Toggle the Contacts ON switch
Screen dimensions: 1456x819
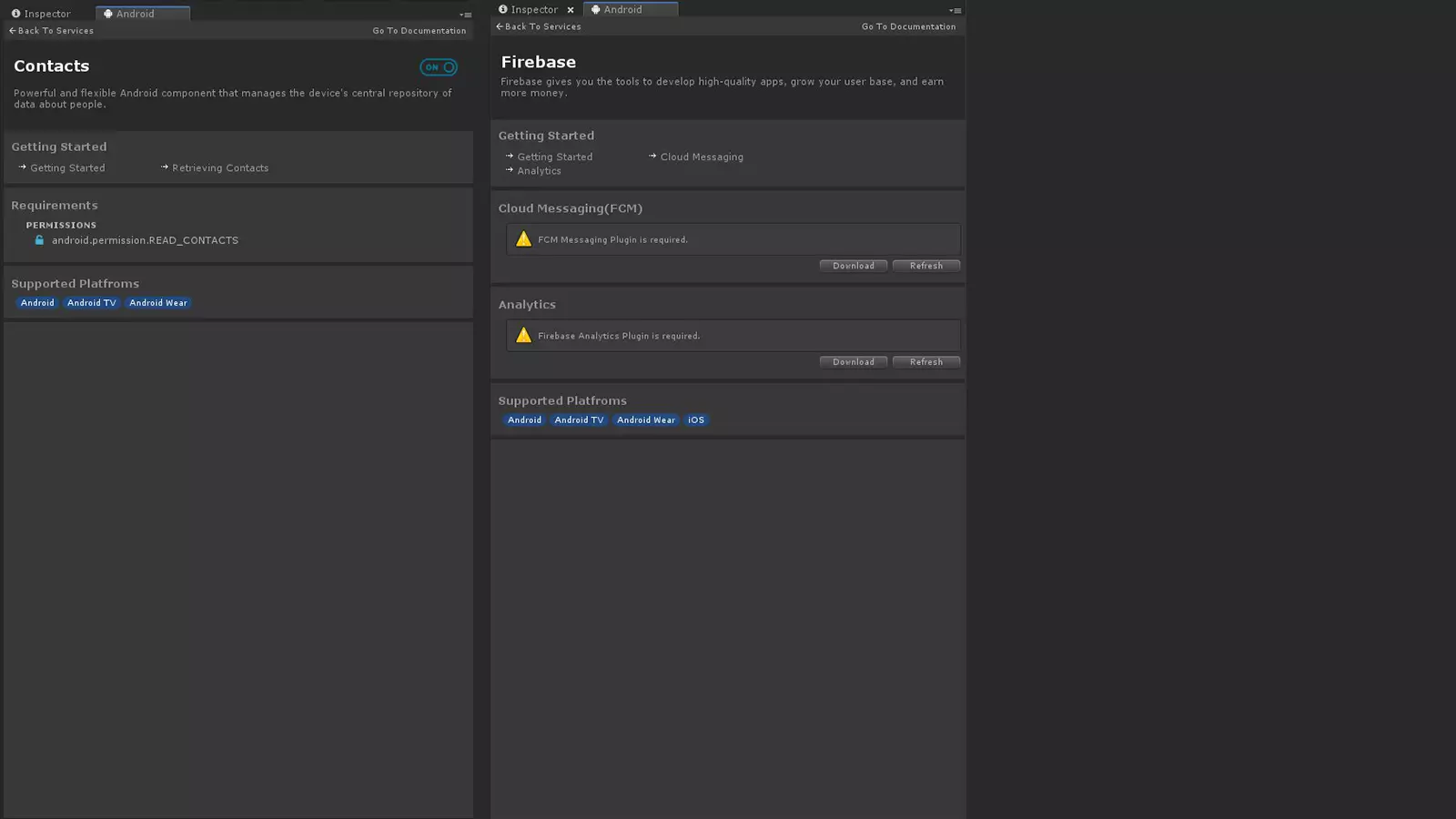coord(438,67)
